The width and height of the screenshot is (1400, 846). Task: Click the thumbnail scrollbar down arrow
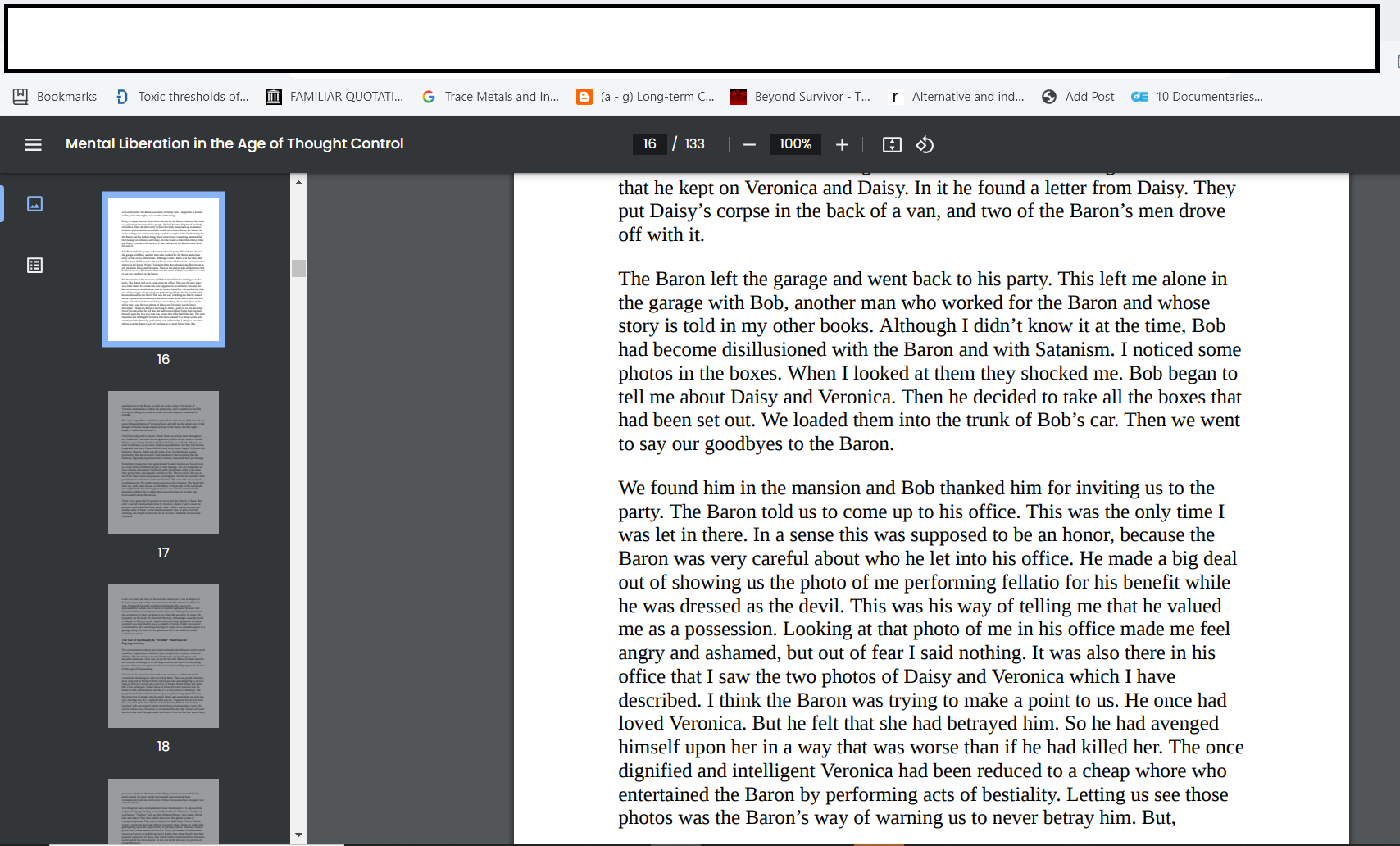[298, 835]
